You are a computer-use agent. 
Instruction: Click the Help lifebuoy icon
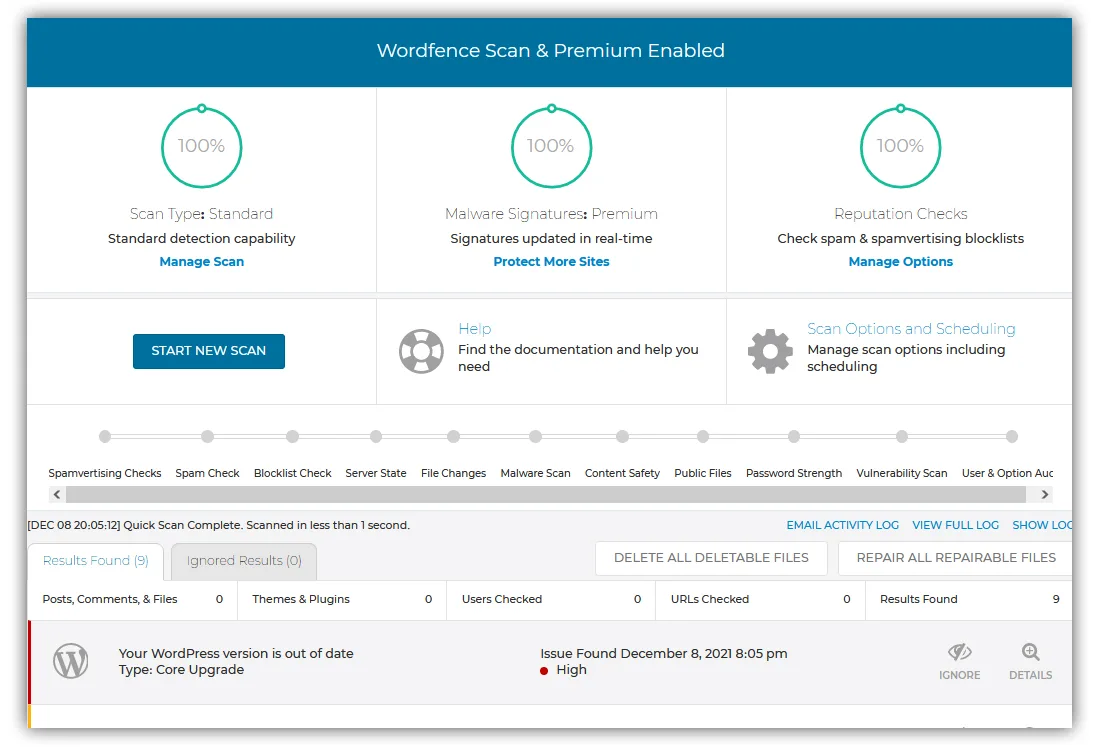click(x=421, y=351)
